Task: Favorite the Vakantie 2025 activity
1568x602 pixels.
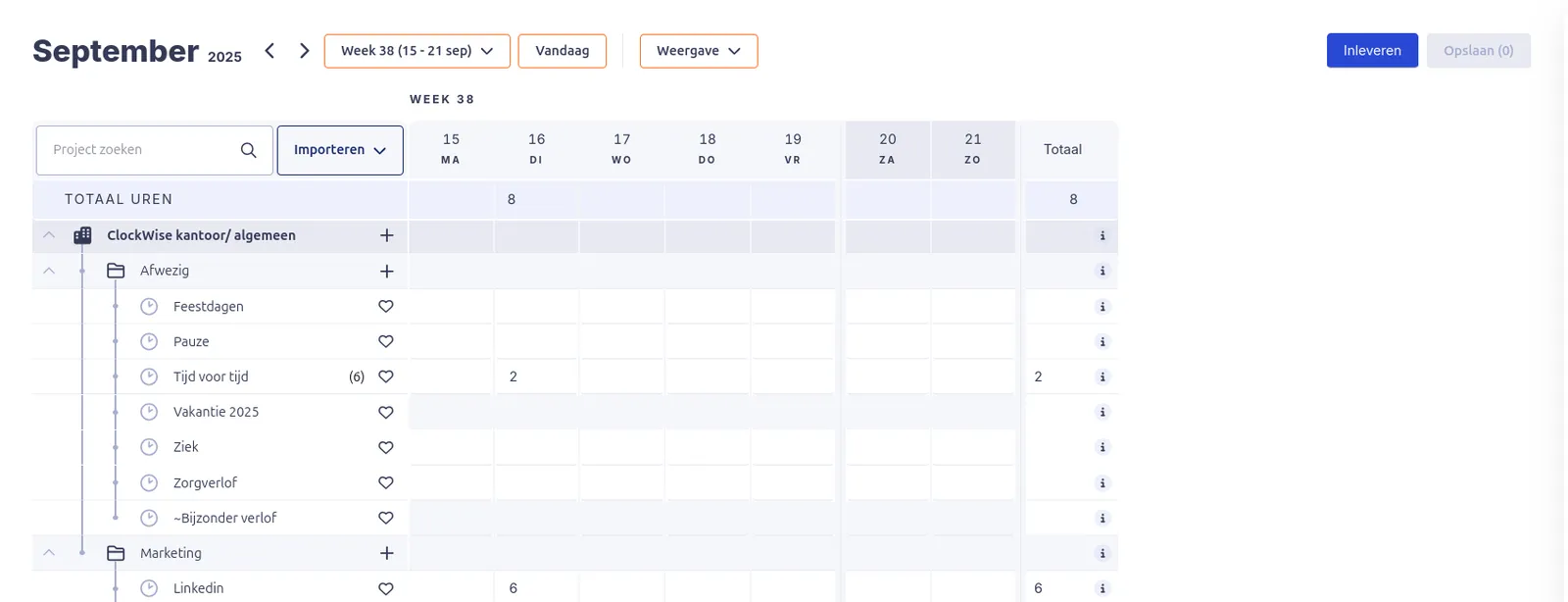Action: [x=386, y=412]
